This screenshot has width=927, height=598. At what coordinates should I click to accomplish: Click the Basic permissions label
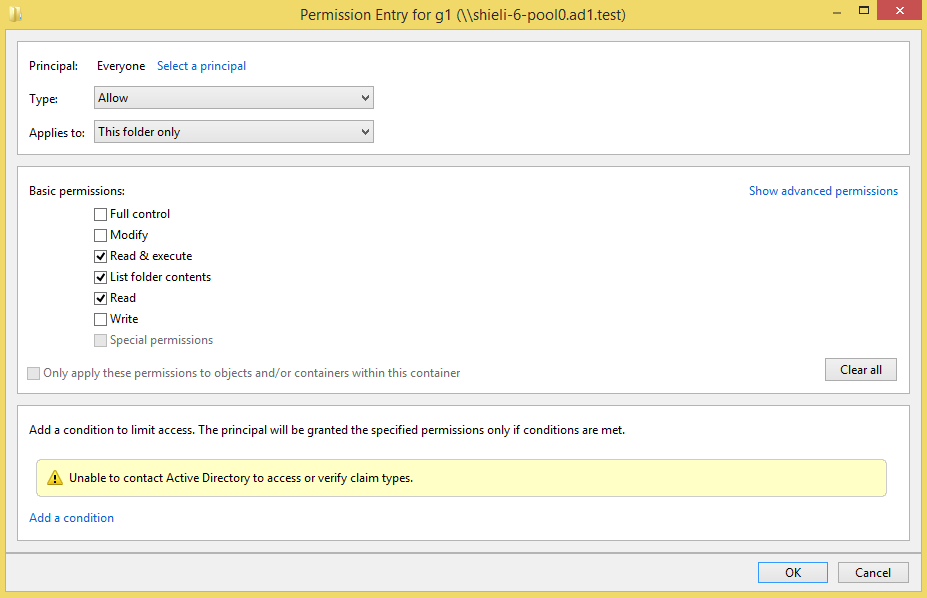pyautogui.click(x=77, y=191)
